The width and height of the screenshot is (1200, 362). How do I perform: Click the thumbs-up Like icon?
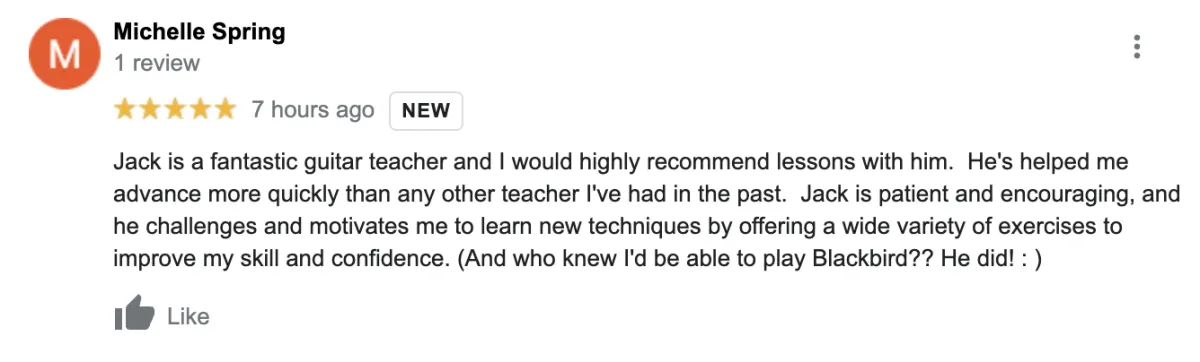pos(134,315)
